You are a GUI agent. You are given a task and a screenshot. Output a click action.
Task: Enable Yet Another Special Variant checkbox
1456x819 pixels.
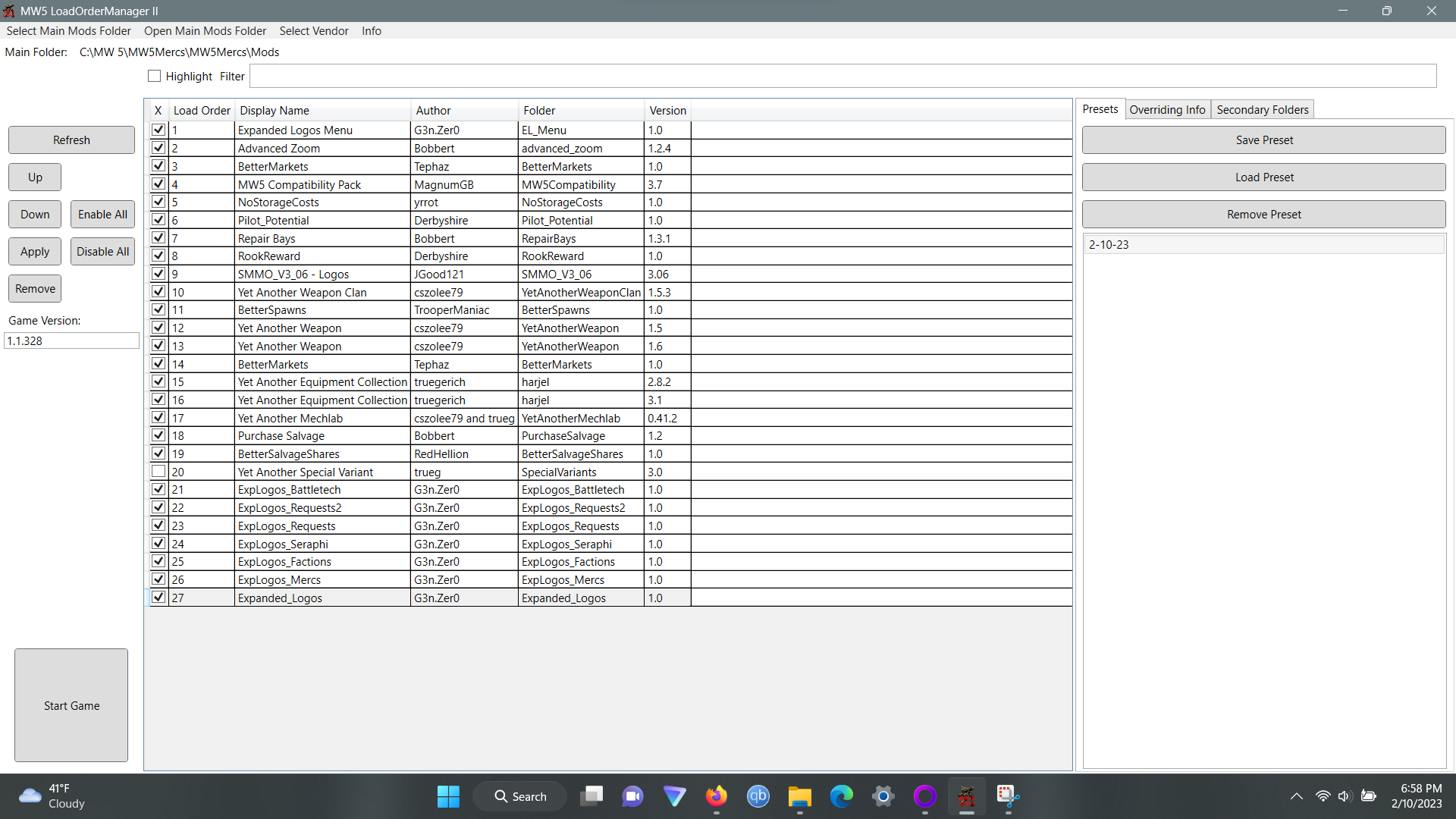click(158, 472)
